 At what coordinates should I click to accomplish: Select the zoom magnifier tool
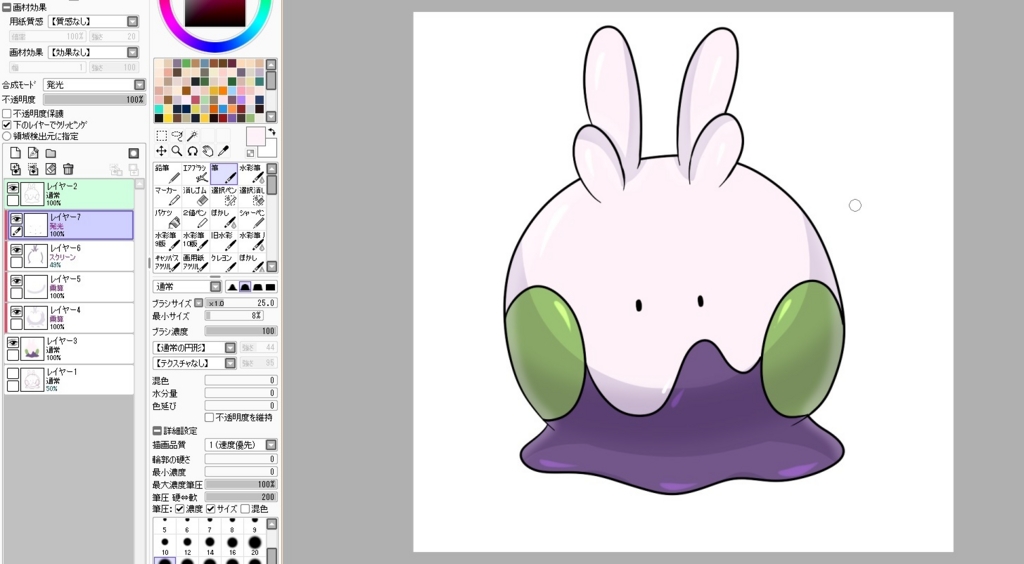point(177,151)
